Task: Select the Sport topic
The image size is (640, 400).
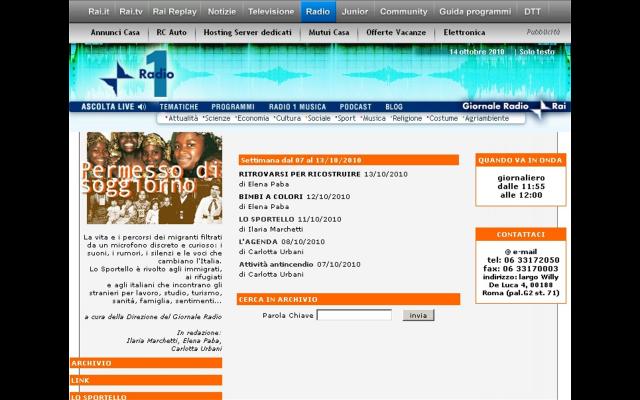Action: point(345,118)
